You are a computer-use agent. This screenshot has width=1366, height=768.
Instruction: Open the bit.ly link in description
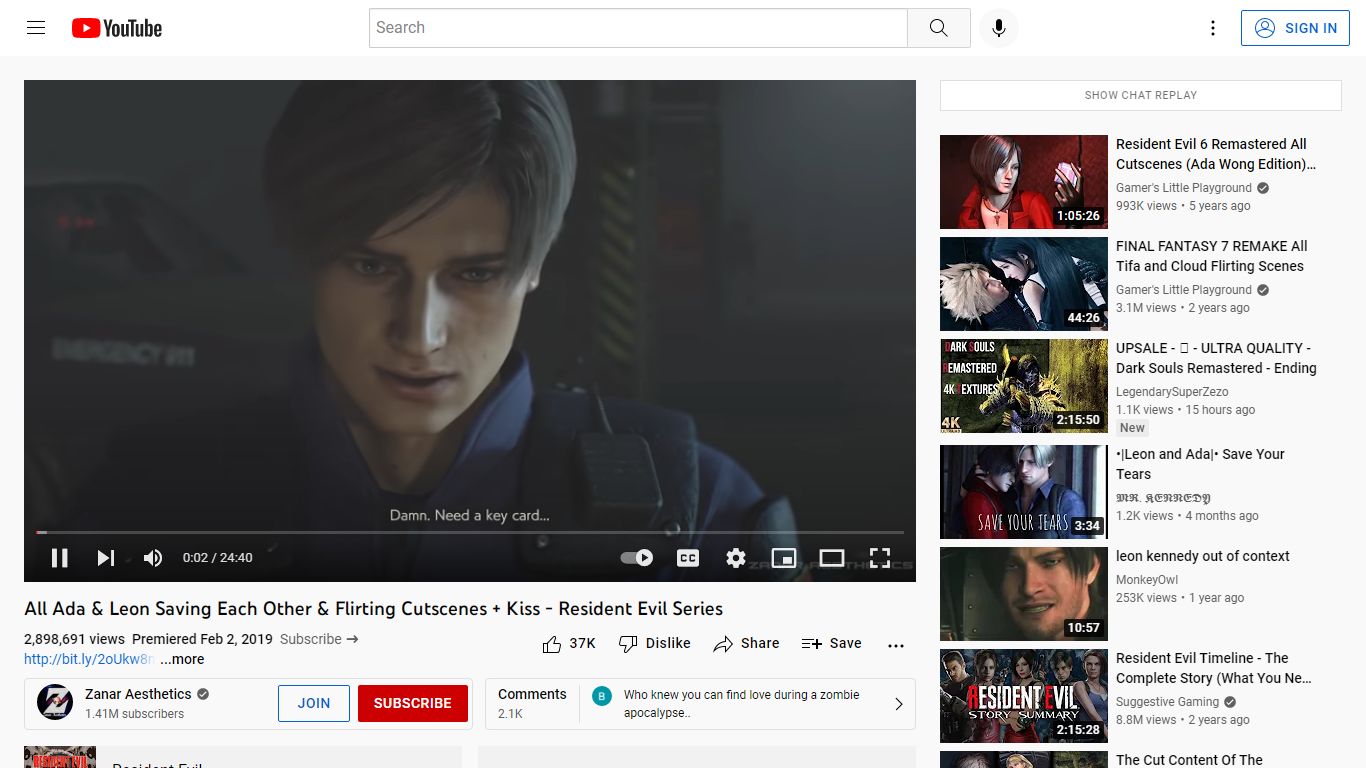click(x=89, y=659)
